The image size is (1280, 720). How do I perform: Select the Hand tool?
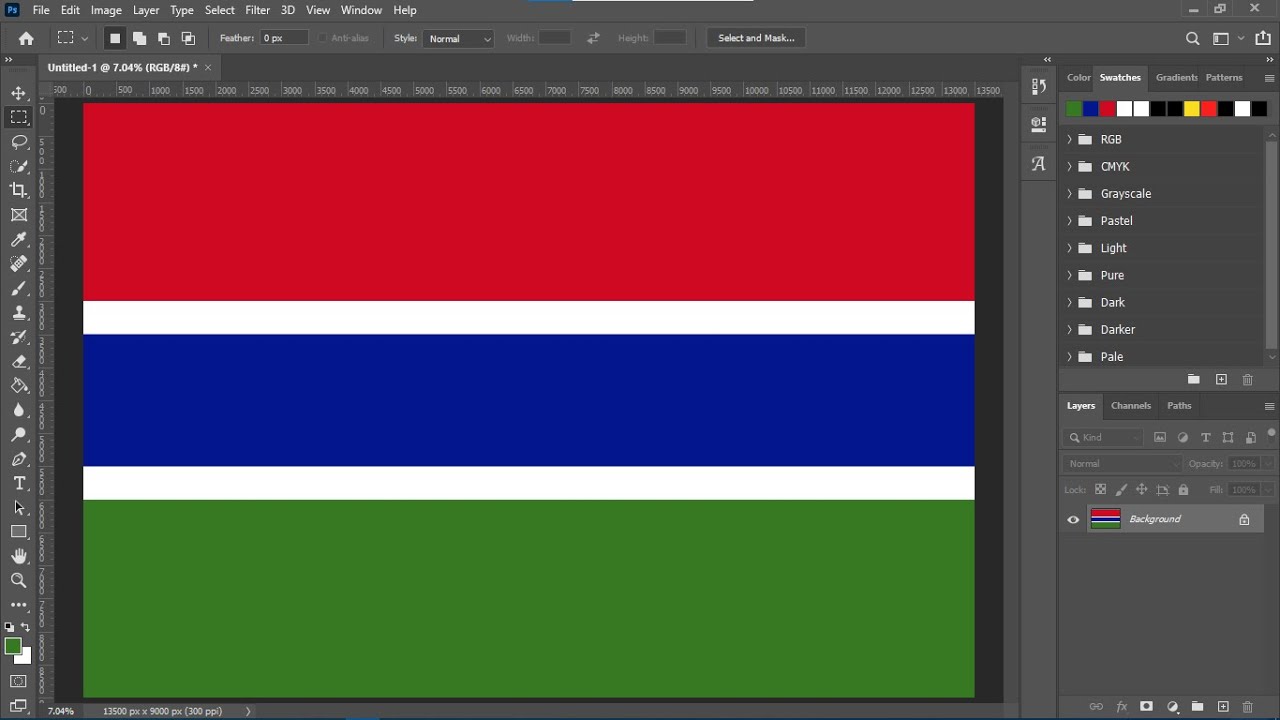19,556
